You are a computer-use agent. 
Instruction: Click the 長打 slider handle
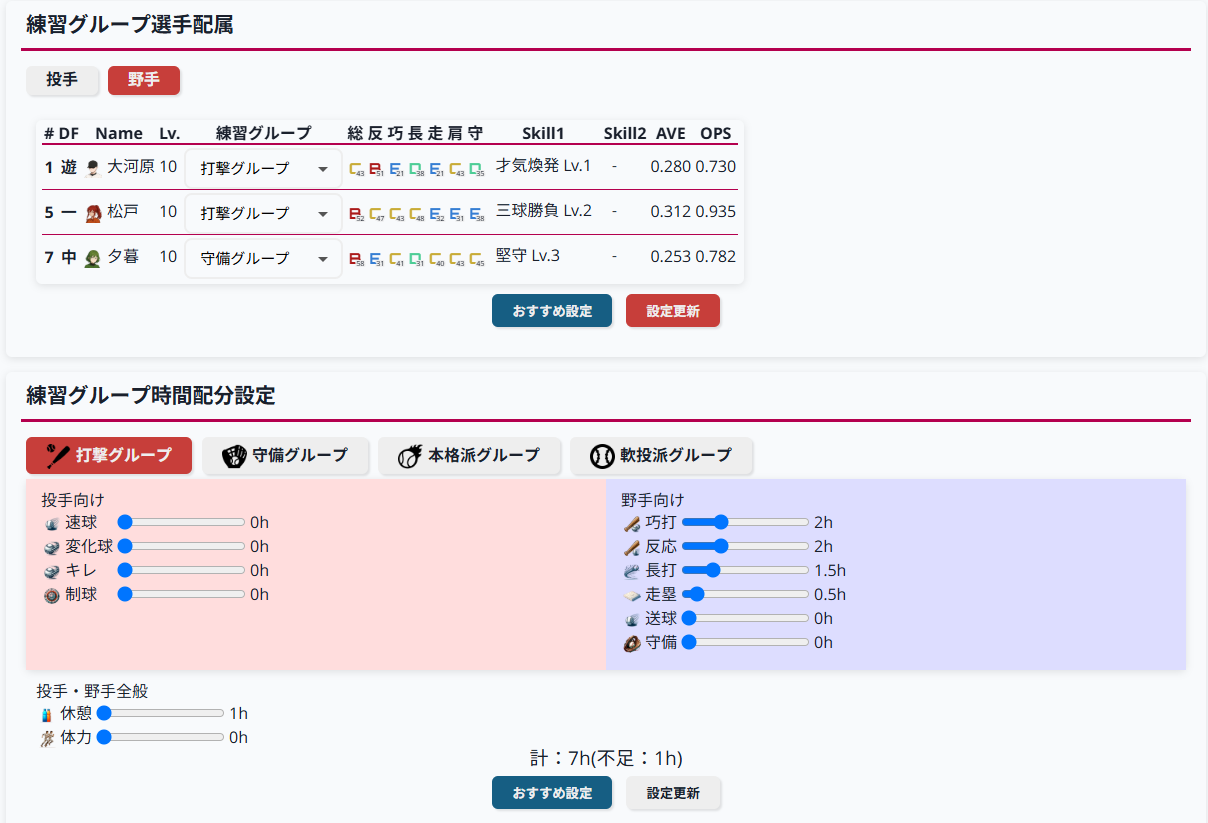pos(714,571)
